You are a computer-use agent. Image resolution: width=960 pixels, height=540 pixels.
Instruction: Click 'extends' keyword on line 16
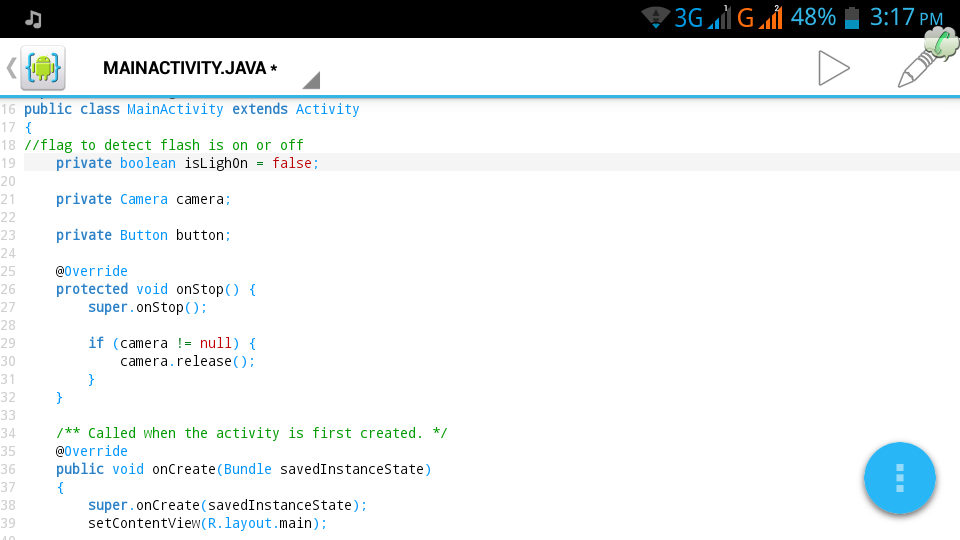pyautogui.click(x=260, y=109)
